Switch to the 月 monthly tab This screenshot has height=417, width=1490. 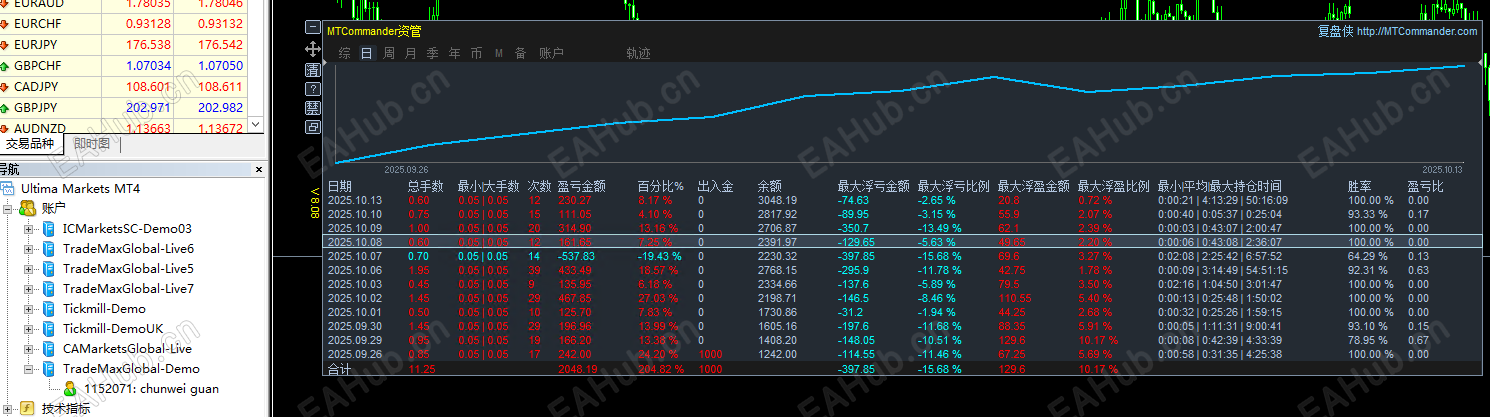pyautogui.click(x=410, y=53)
